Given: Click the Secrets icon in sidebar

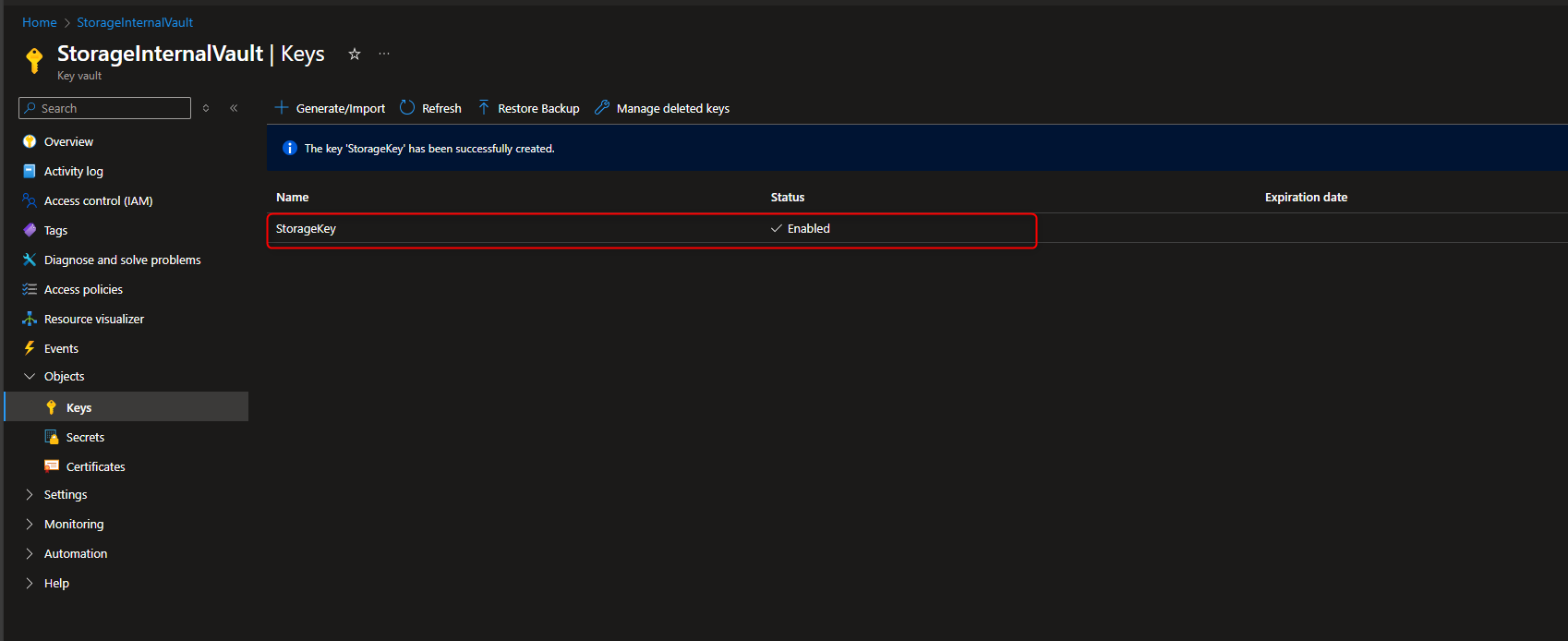Looking at the screenshot, I should [52, 437].
